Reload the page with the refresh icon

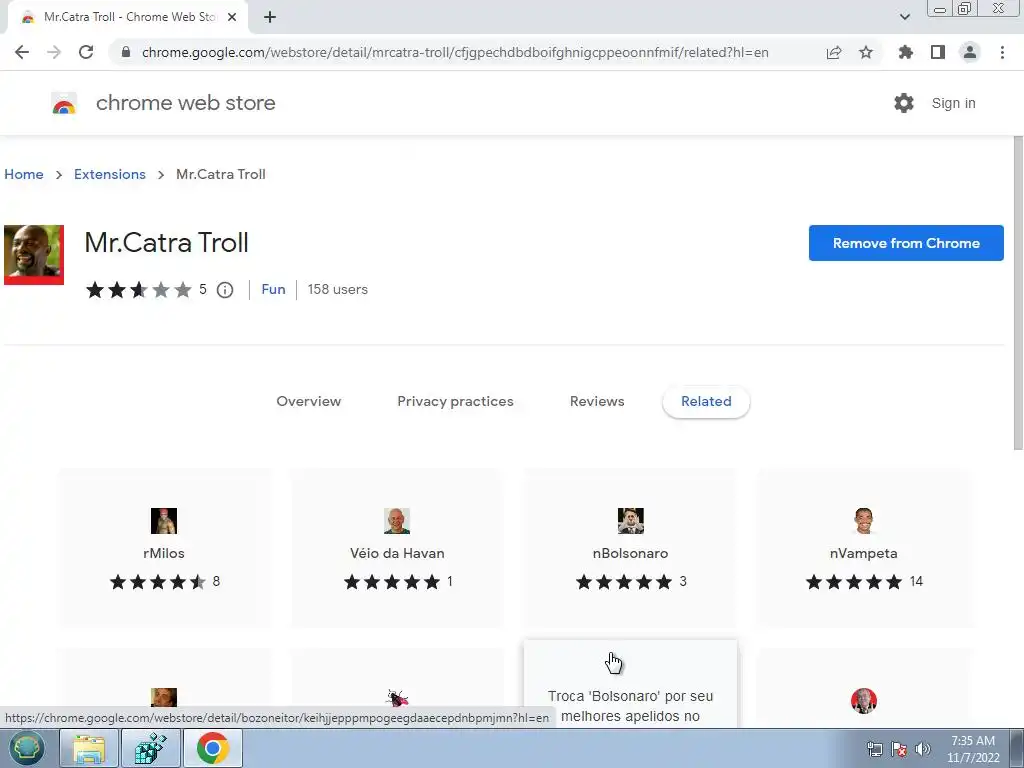(86, 52)
